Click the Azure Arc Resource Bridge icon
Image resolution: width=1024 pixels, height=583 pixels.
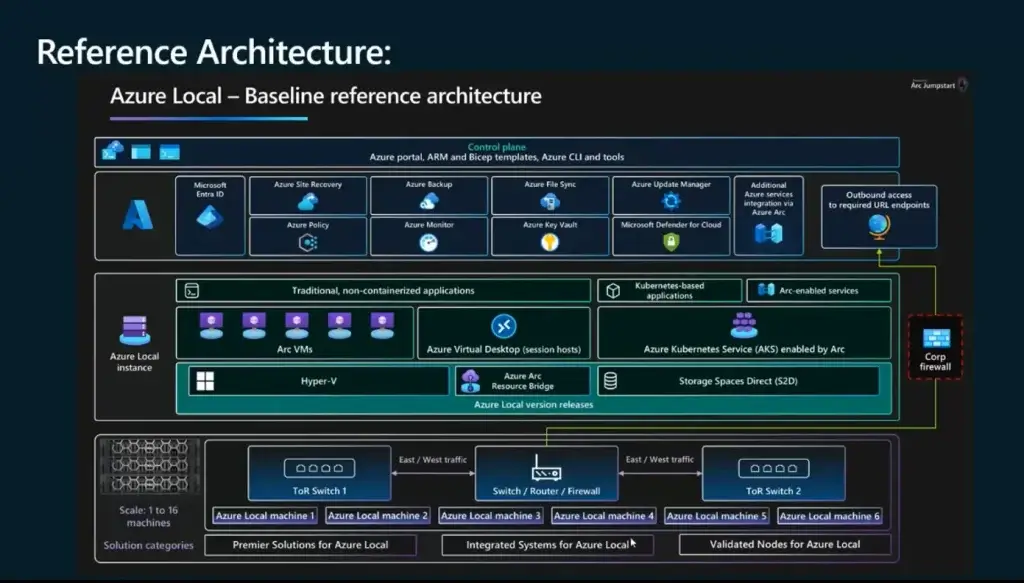click(470, 381)
